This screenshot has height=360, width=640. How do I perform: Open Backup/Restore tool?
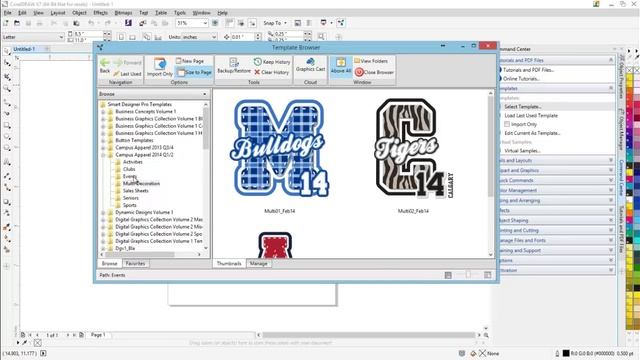click(x=234, y=66)
